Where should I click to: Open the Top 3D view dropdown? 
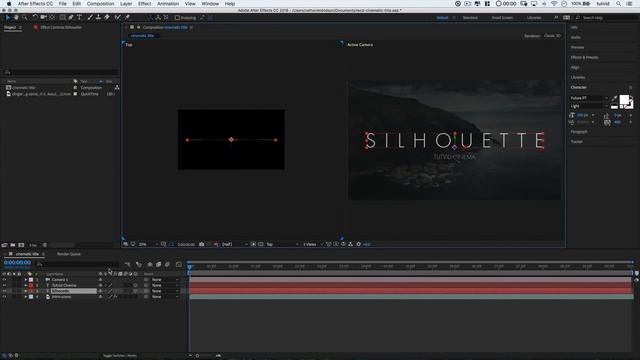point(282,244)
